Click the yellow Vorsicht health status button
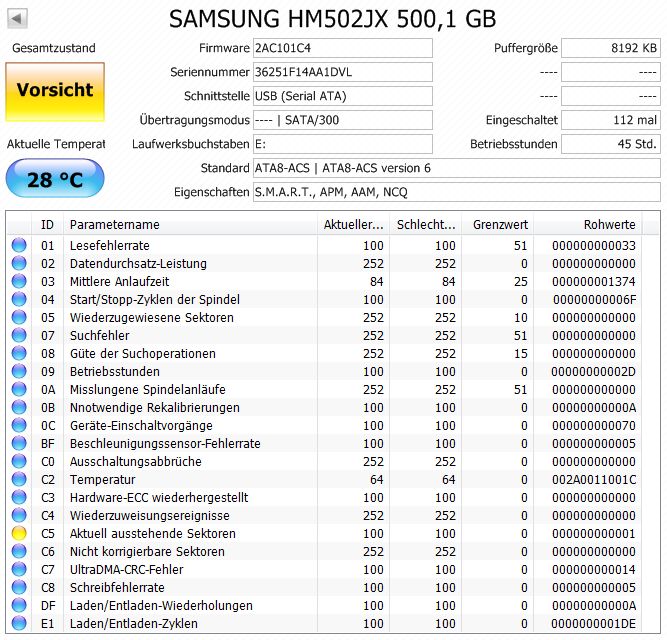Image resolution: width=667 pixels, height=640 pixels. point(55,91)
